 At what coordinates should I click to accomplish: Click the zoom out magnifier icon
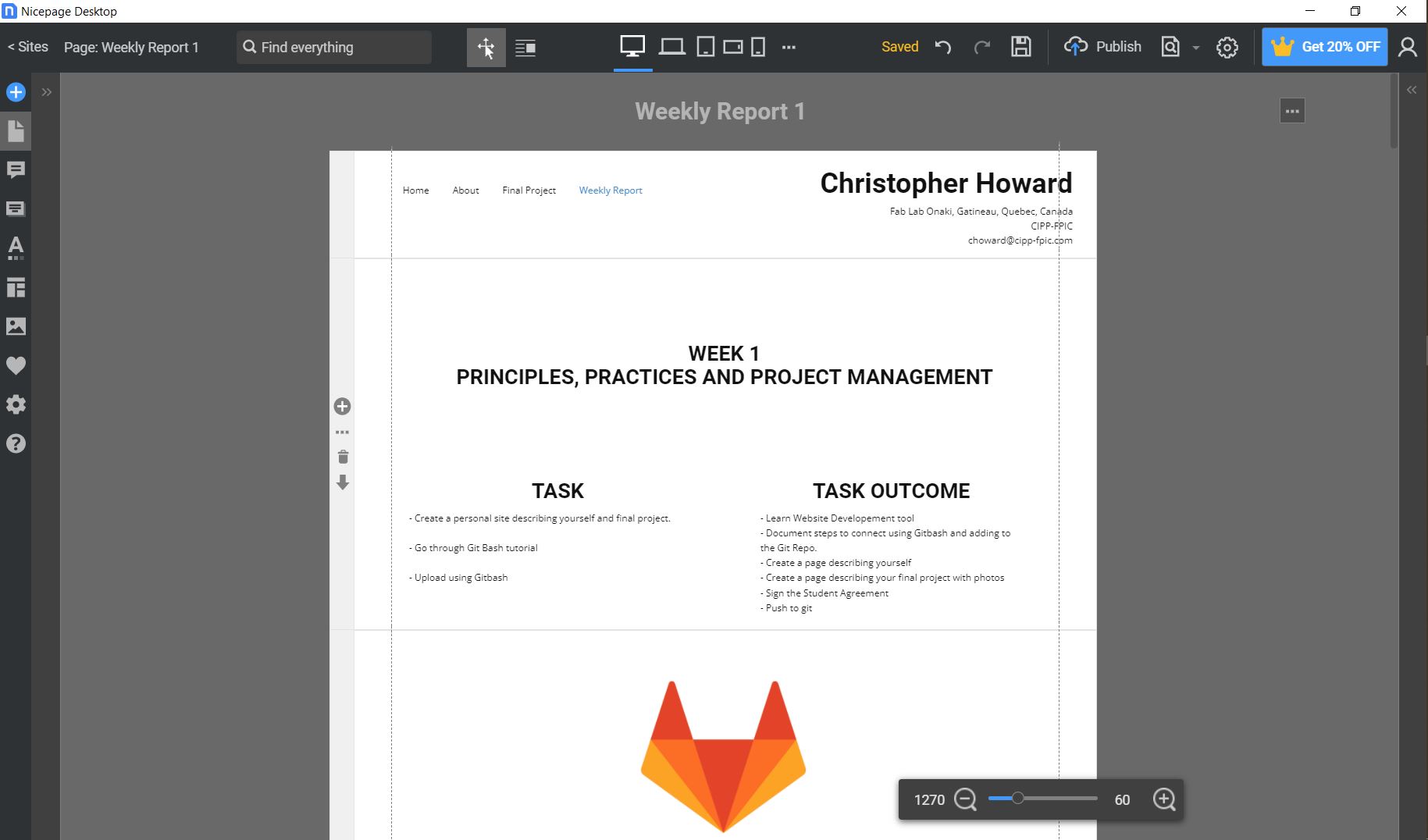[x=966, y=799]
